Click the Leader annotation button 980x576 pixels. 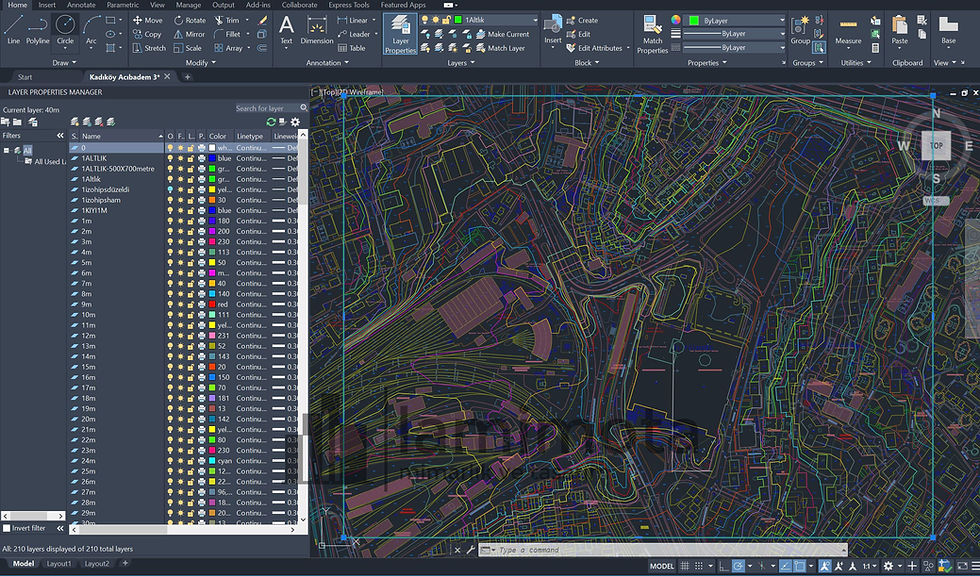pos(354,34)
